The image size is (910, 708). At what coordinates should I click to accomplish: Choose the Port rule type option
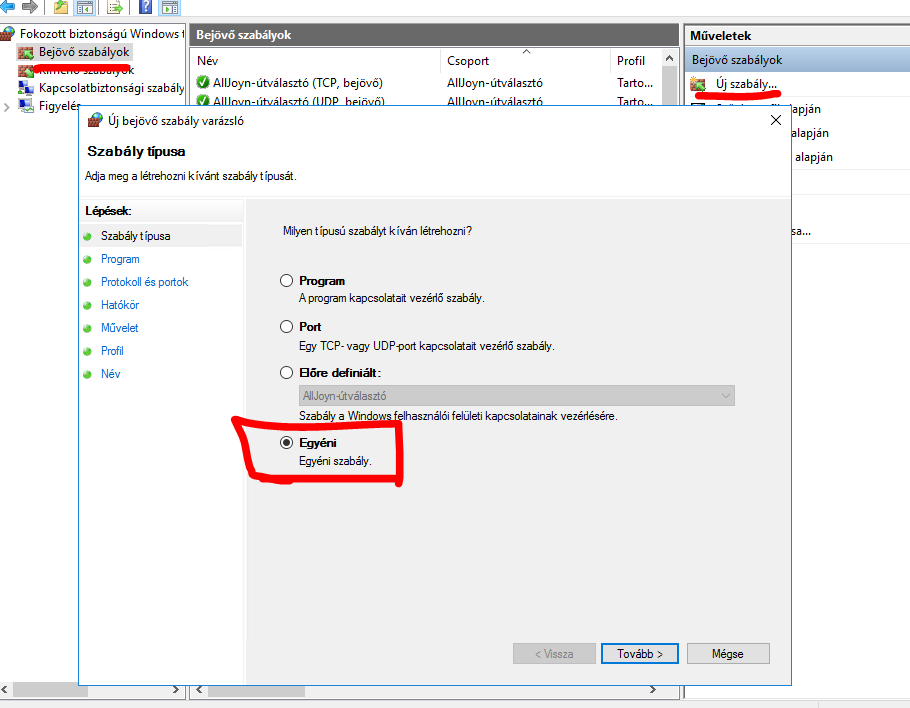[287, 327]
